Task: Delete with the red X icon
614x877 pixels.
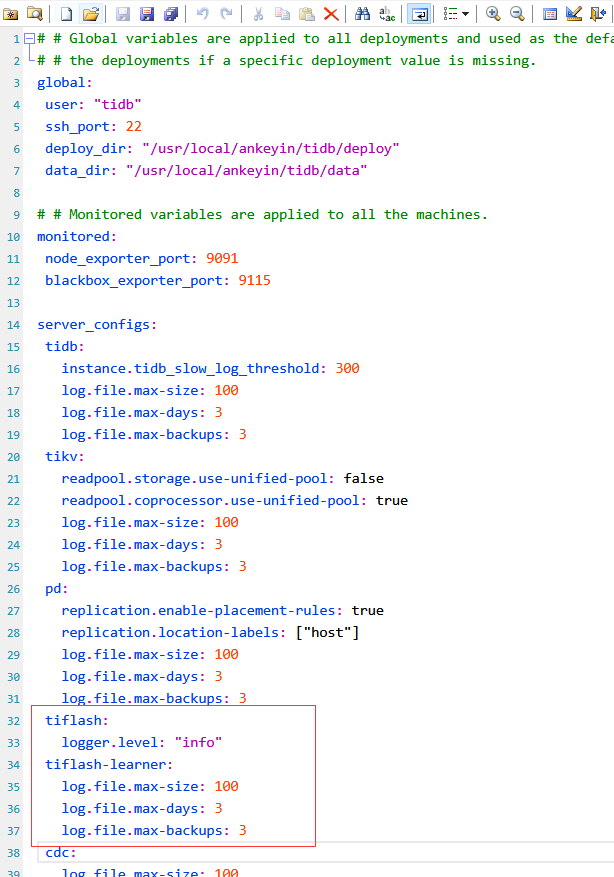Action: (331, 13)
